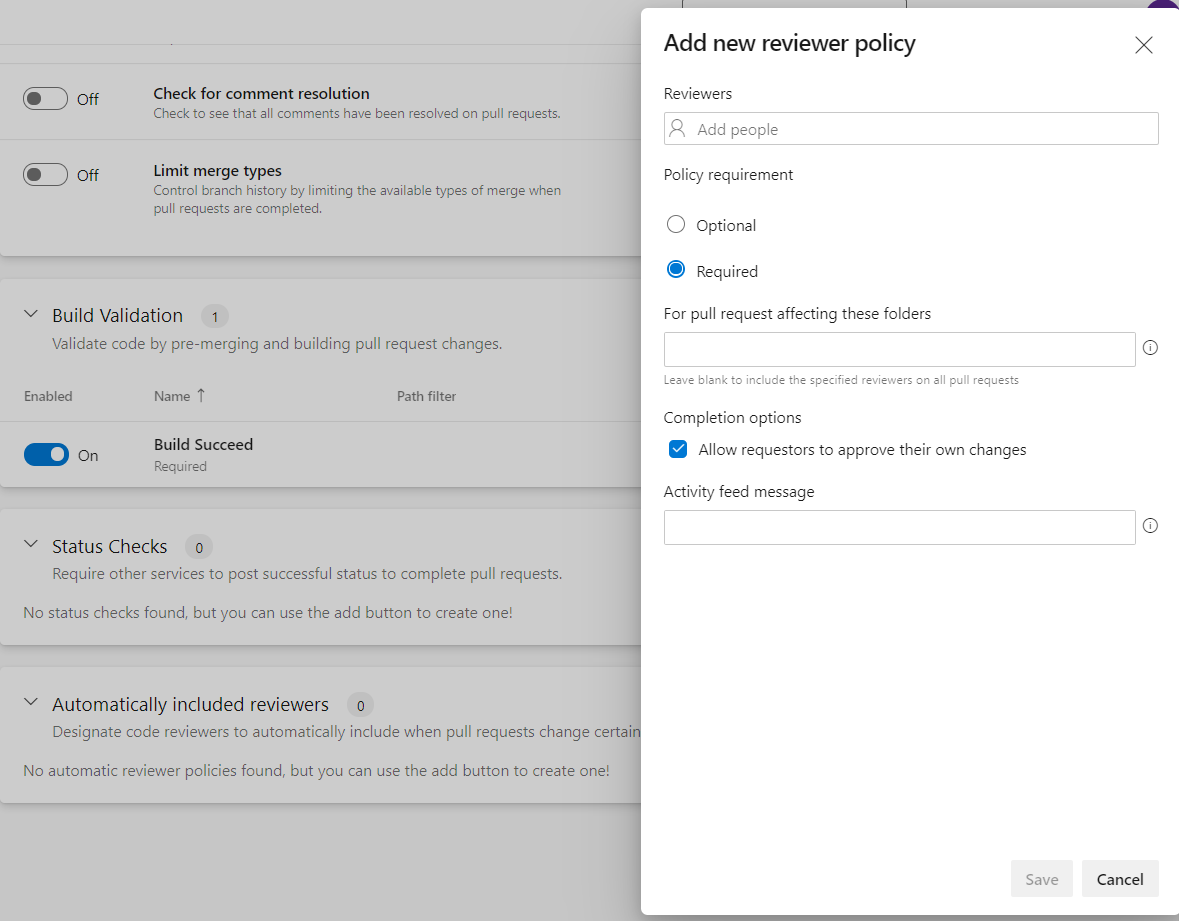Sort by Name column arrow
1179x921 pixels.
pyautogui.click(x=201, y=395)
